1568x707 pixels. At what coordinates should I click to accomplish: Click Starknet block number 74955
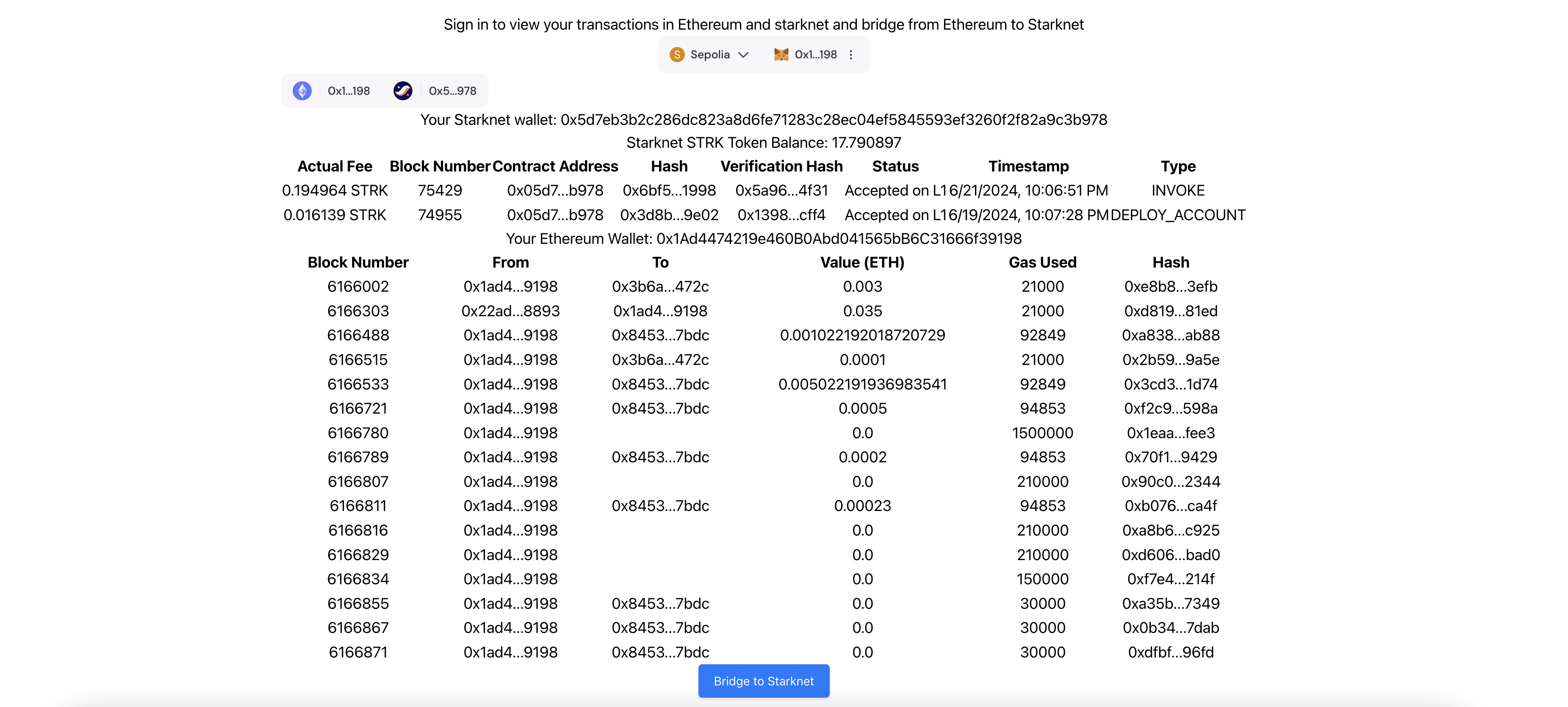(x=440, y=215)
